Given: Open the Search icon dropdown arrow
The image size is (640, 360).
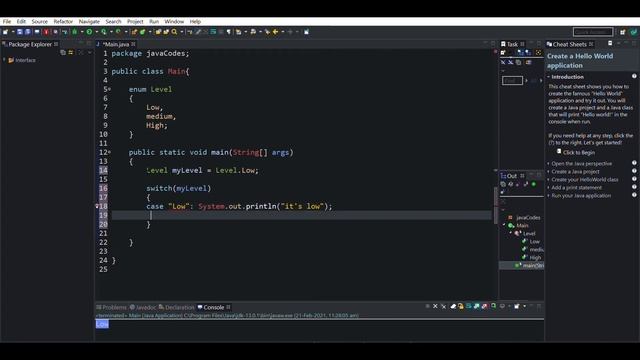Looking at the screenshot, I should click(x=182, y=31).
